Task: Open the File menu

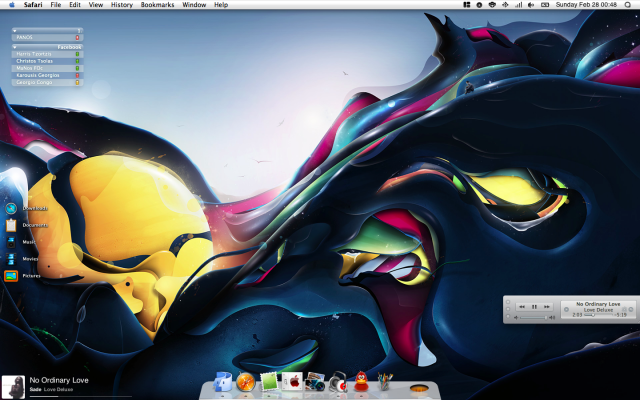Action: click(56, 5)
